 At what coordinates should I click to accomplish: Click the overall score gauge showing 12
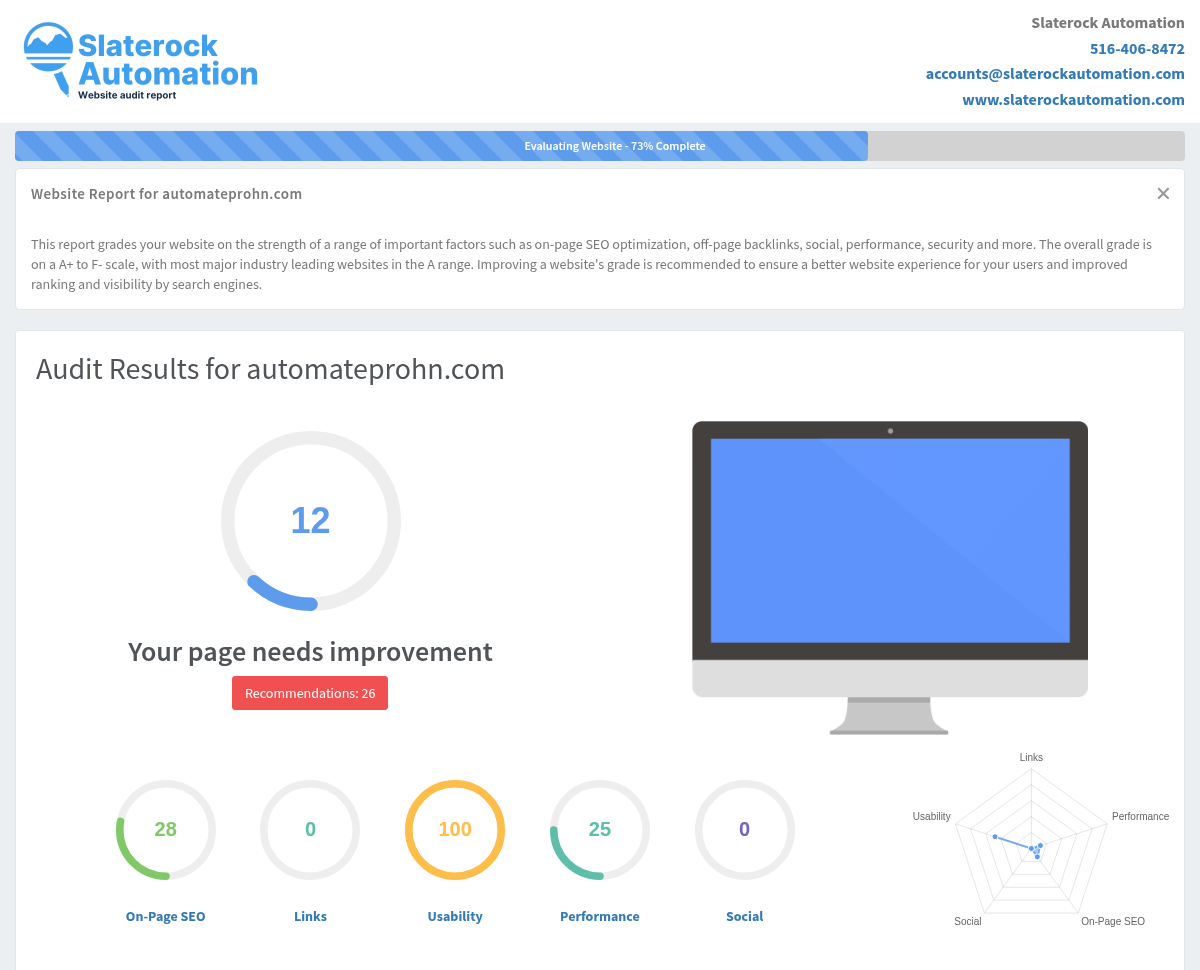(311, 521)
